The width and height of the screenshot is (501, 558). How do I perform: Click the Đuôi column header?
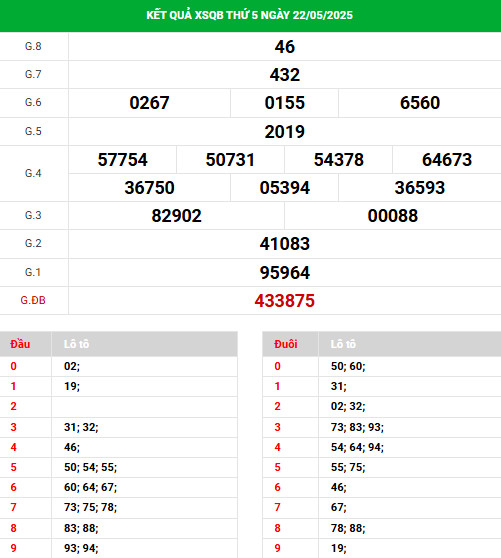point(286,344)
